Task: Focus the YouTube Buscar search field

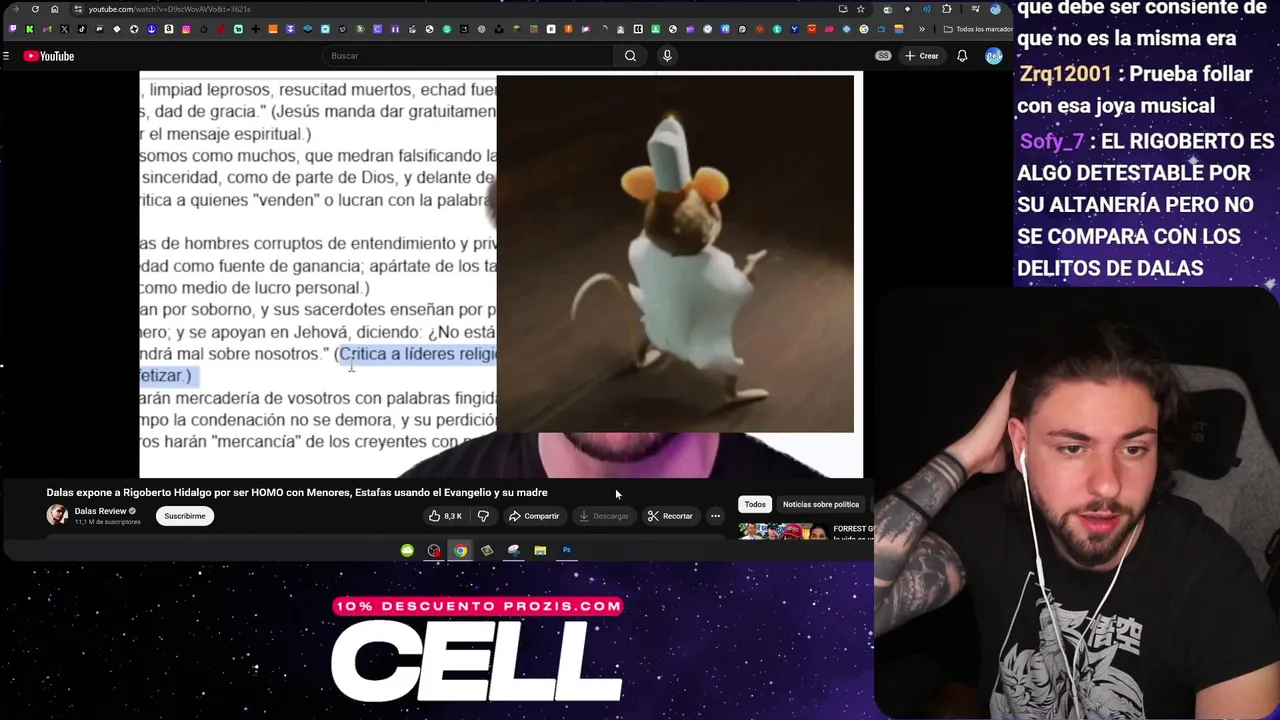Action: point(468,56)
